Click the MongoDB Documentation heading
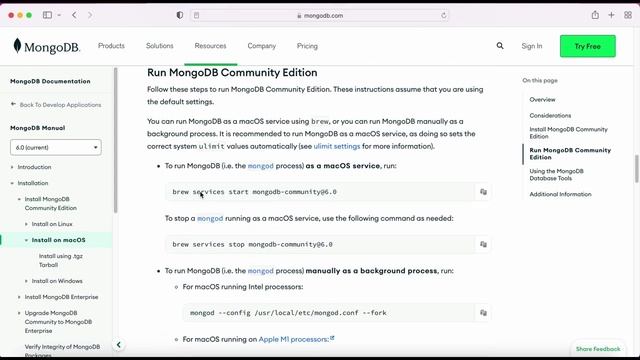Image resolution: width=640 pixels, height=360 pixels. [50, 81]
